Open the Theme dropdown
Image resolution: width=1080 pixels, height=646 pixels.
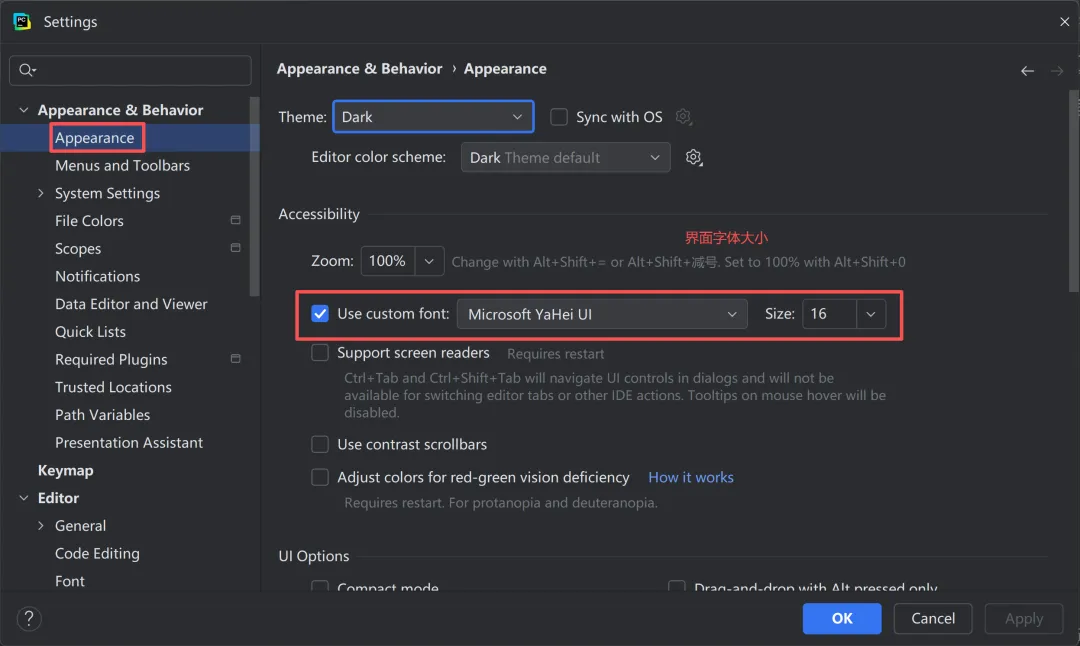433,116
